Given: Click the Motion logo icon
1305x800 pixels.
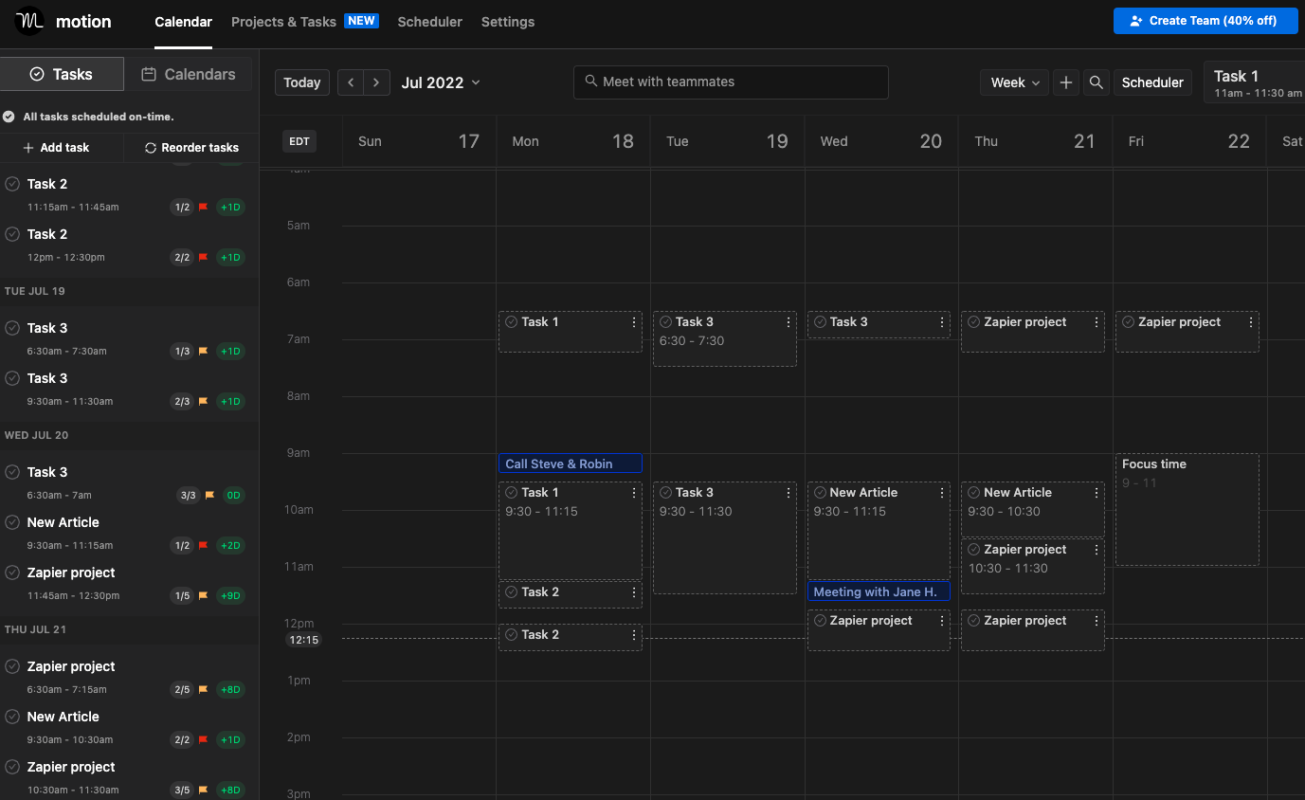Looking at the screenshot, I should pyautogui.click(x=30, y=21).
